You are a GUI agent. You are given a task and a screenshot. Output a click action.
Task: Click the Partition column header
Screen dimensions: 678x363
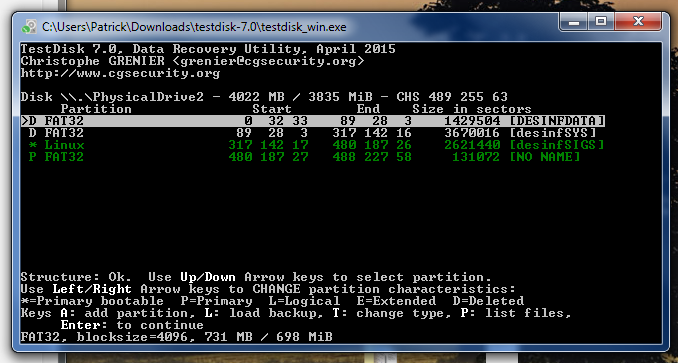(96, 109)
